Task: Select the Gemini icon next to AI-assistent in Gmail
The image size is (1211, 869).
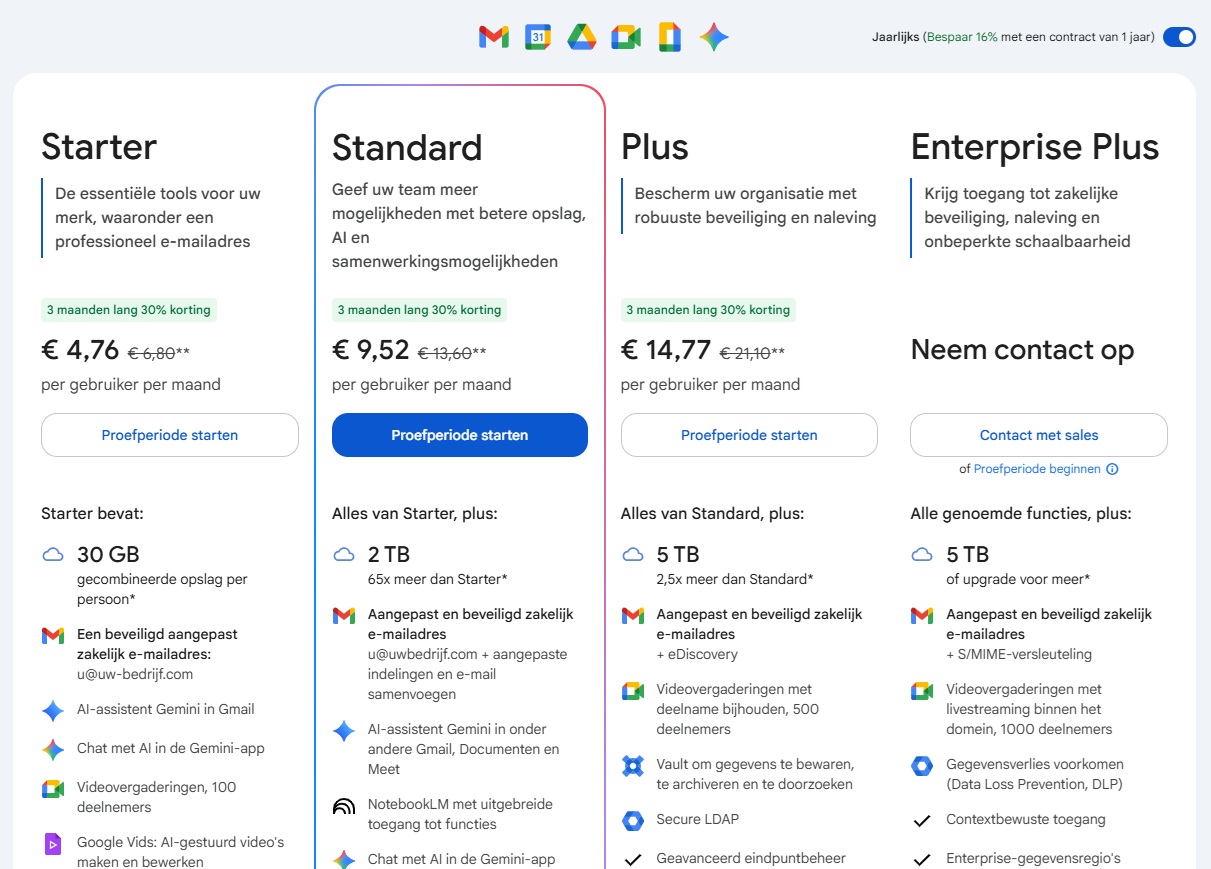Action: point(51,710)
